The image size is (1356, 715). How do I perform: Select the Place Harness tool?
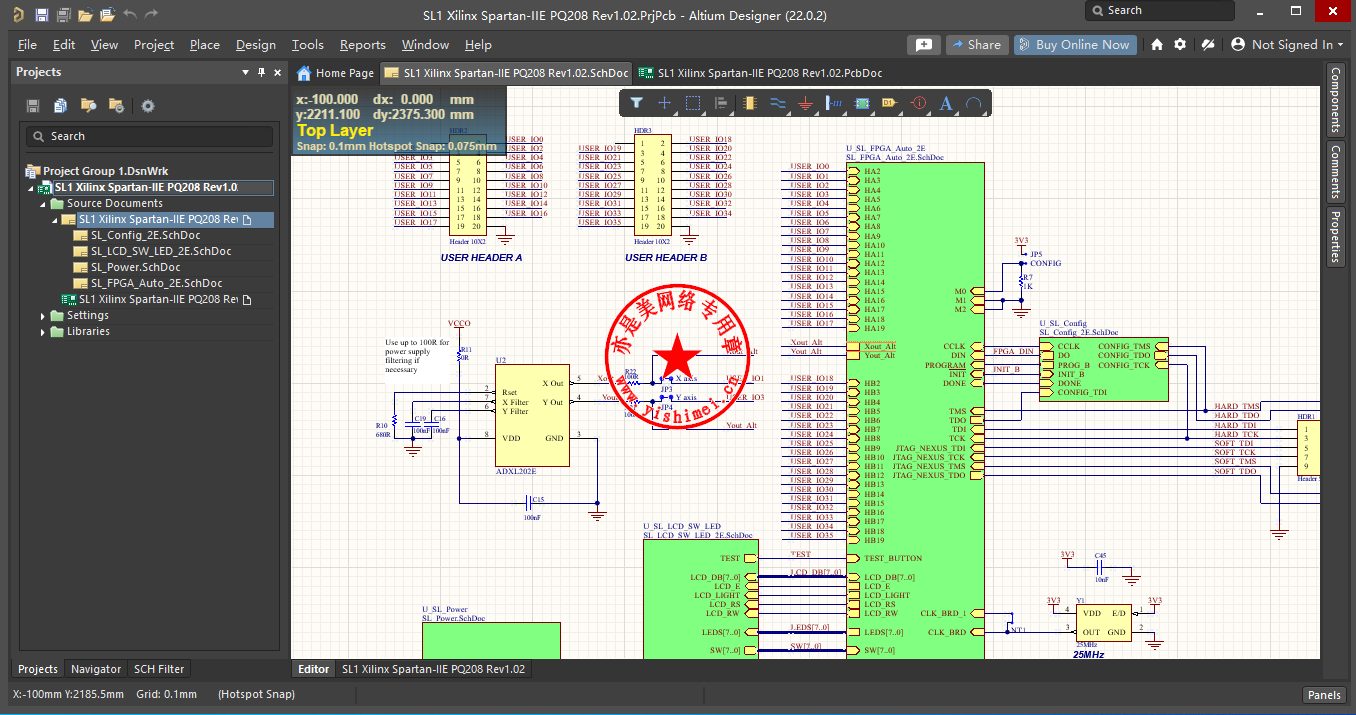(x=835, y=103)
